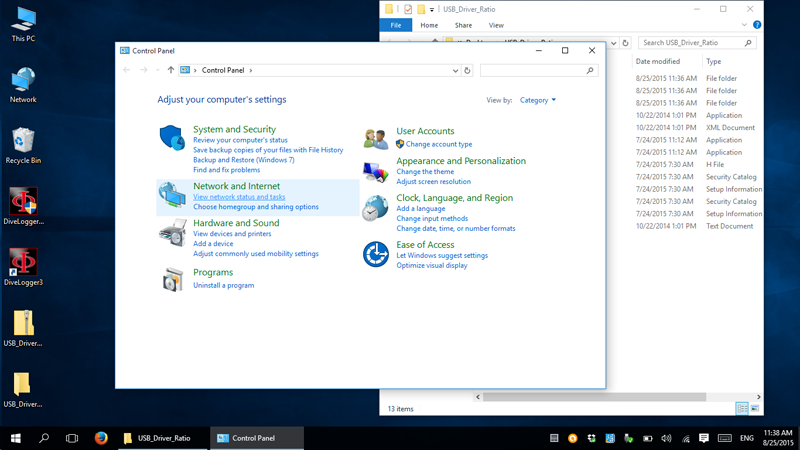Image resolution: width=800 pixels, height=450 pixels.
Task: Select the DiveLogger3 desktop shortcut
Action: pyautogui.click(x=23, y=267)
